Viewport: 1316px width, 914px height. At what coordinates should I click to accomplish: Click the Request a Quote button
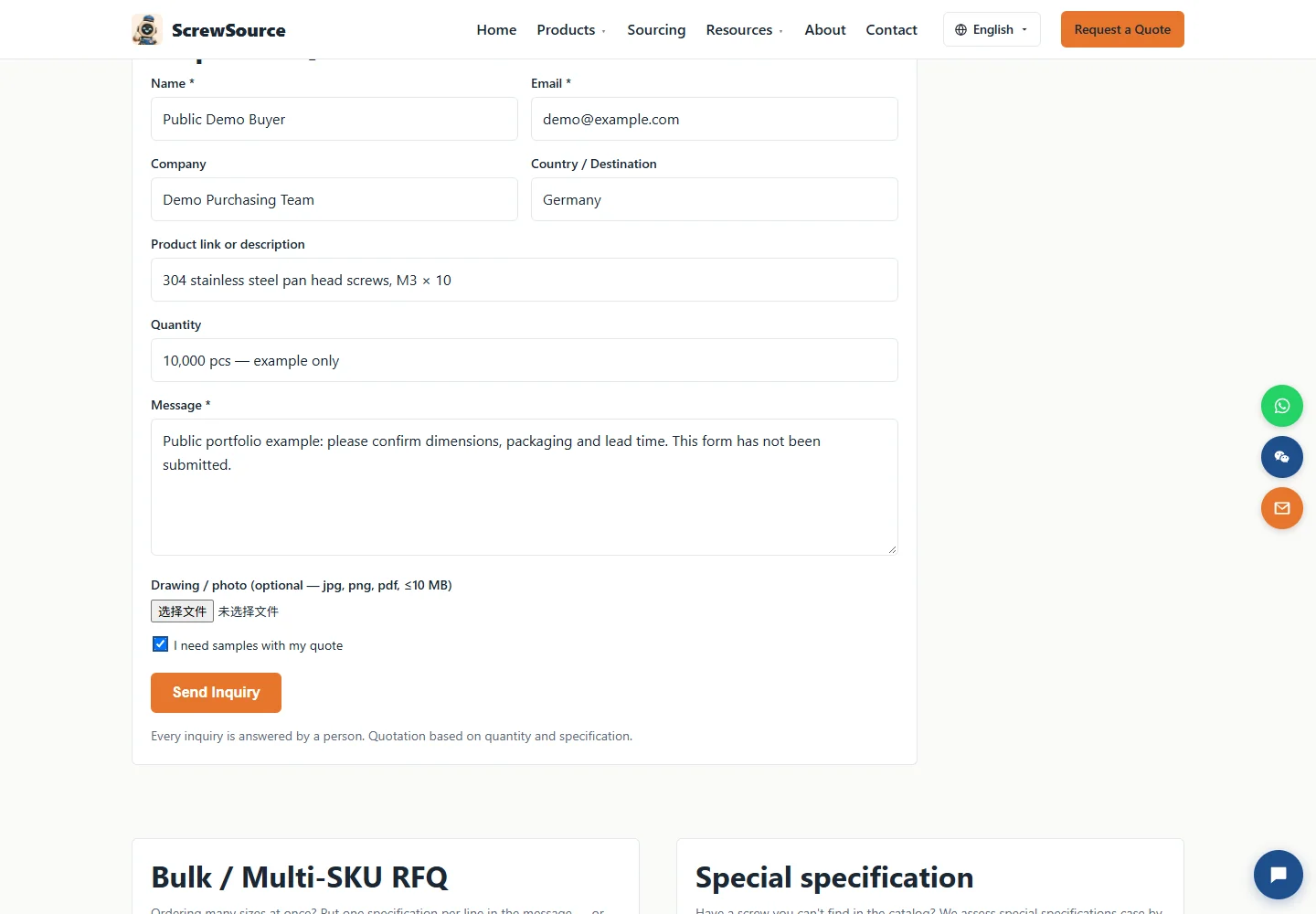[x=1122, y=29]
